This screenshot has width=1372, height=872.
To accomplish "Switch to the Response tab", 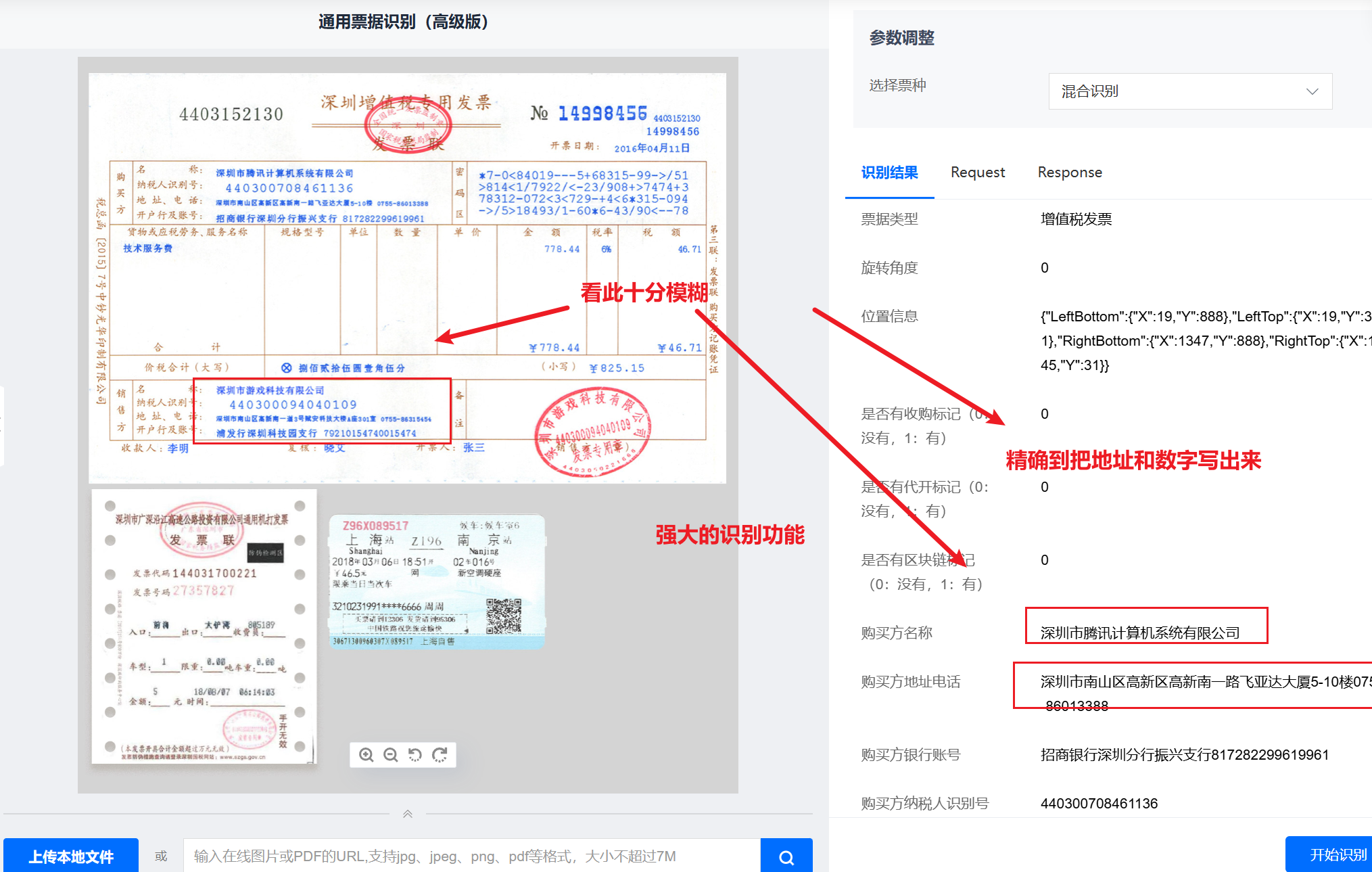I will tap(1069, 173).
